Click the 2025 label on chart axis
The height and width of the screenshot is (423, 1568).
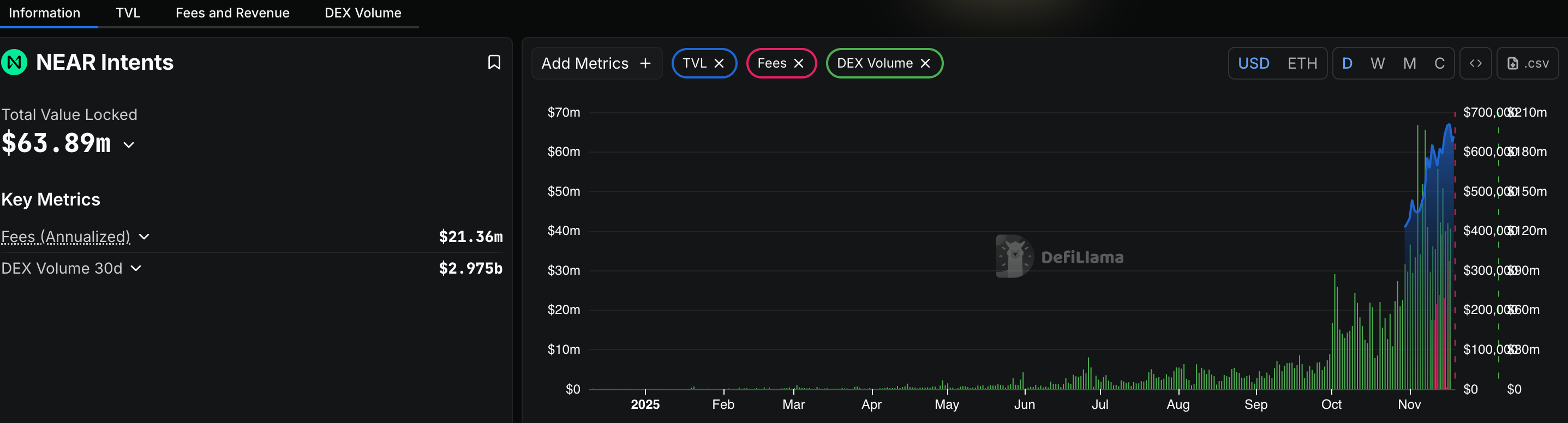coord(645,405)
